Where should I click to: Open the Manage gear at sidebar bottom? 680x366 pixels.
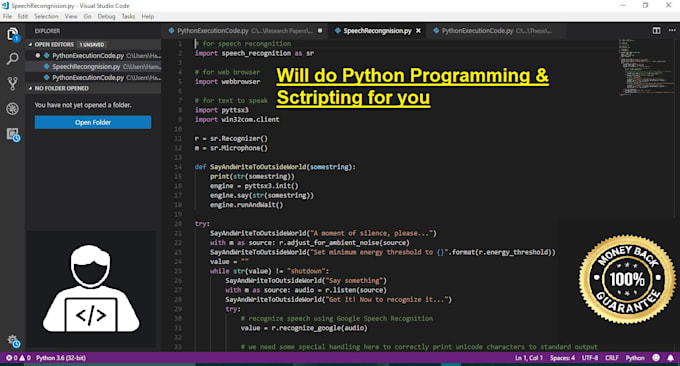pos(13,341)
